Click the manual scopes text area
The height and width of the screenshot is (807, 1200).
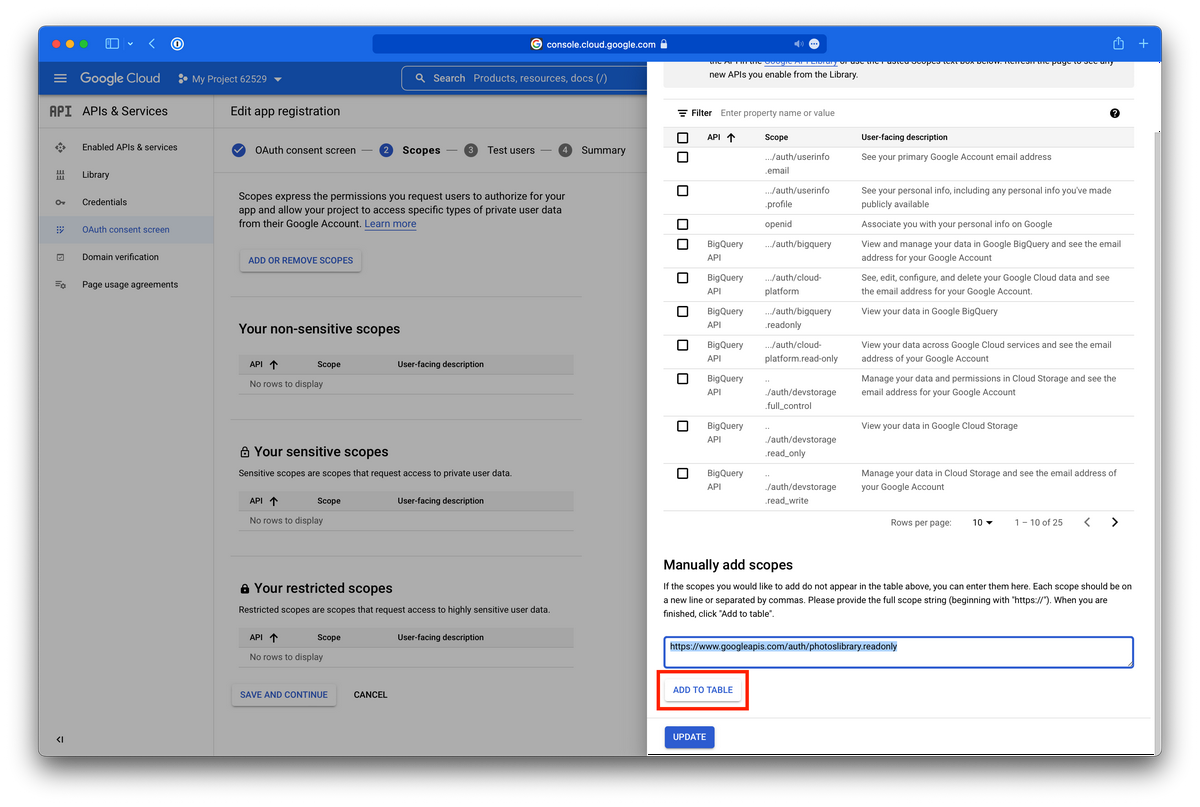coord(898,652)
